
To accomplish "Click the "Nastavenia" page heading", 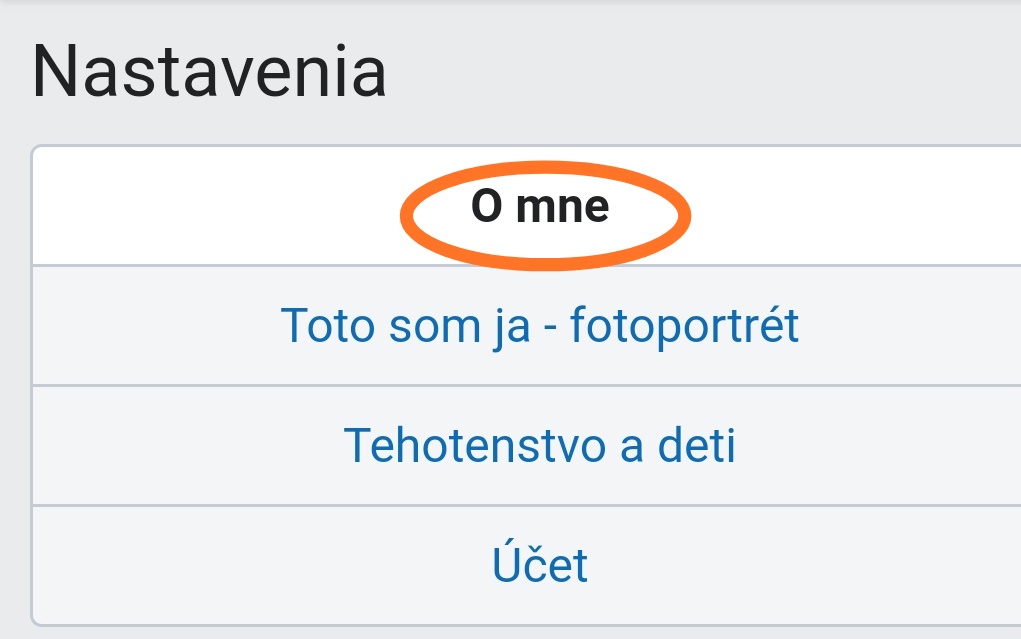I will pyautogui.click(x=209, y=73).
